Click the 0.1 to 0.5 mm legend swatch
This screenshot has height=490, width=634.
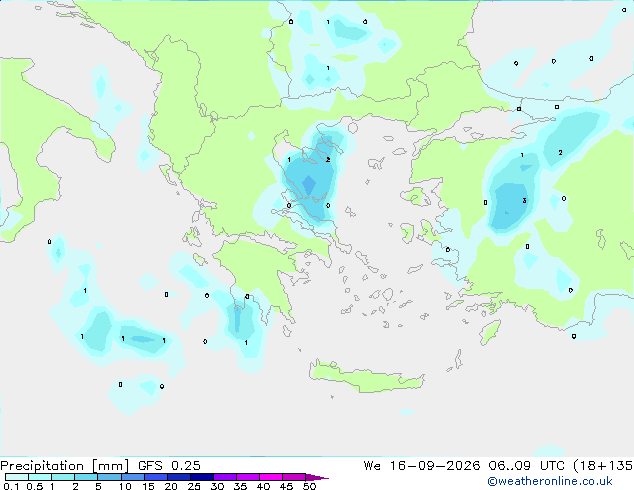click(17, 477)
